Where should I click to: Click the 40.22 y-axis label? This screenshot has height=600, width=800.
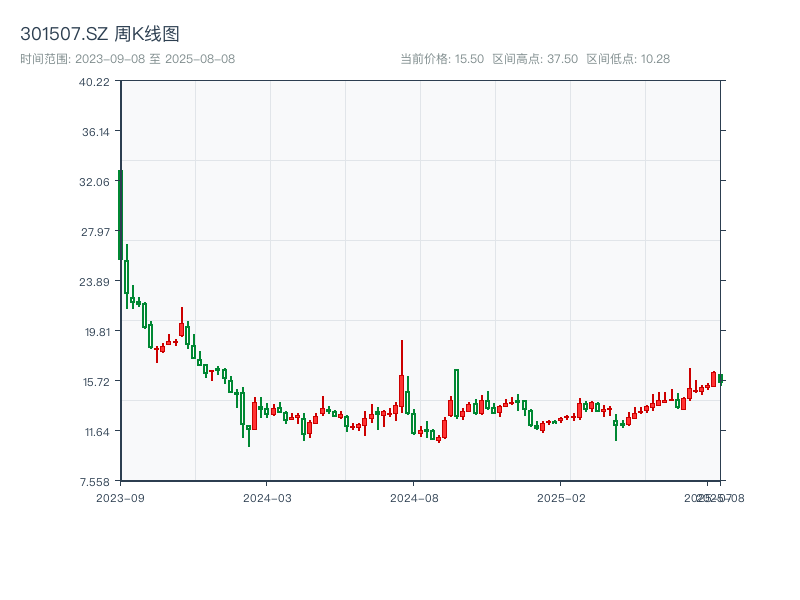click(x=95, y=82)
